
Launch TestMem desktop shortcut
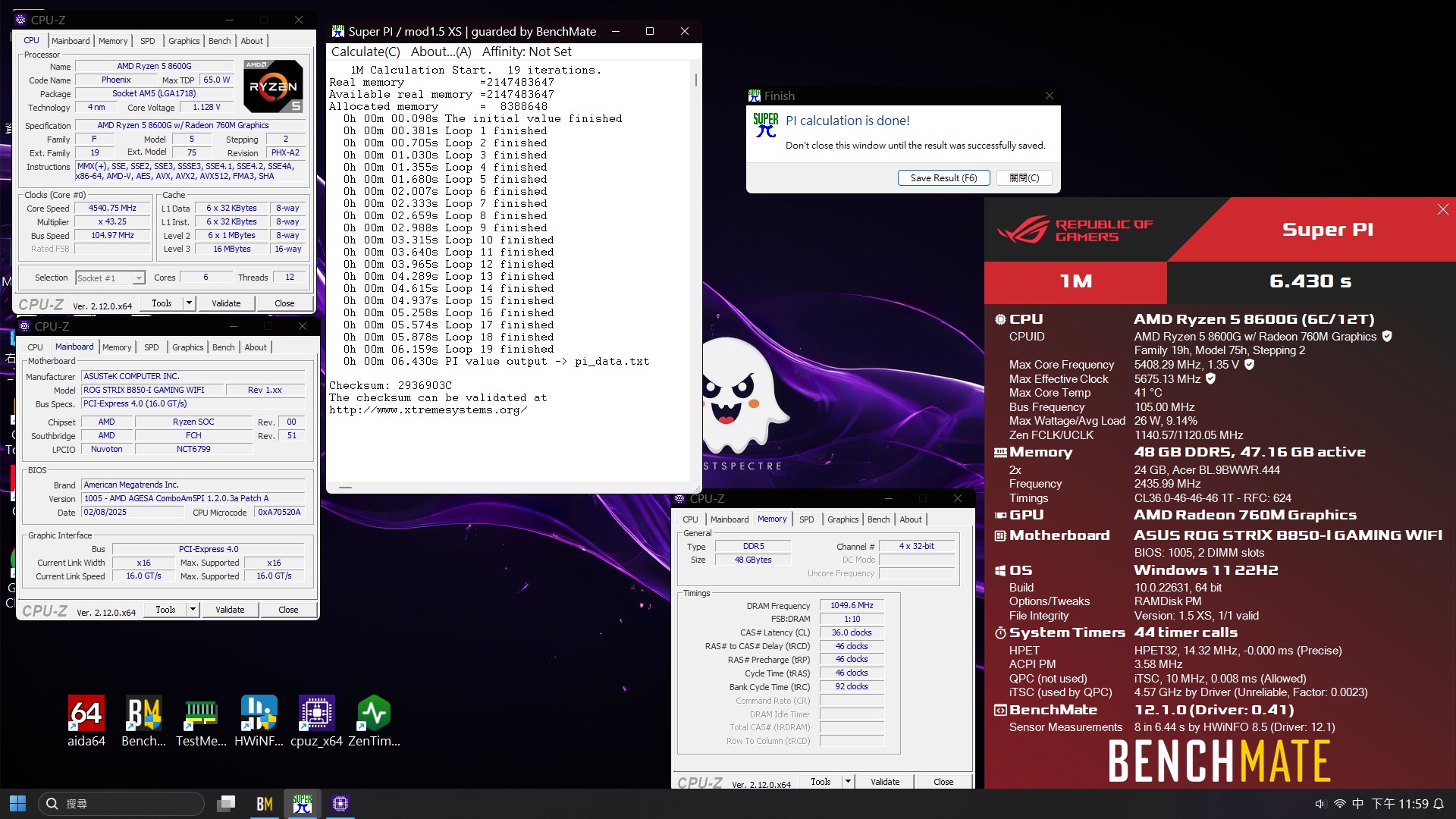201,720
